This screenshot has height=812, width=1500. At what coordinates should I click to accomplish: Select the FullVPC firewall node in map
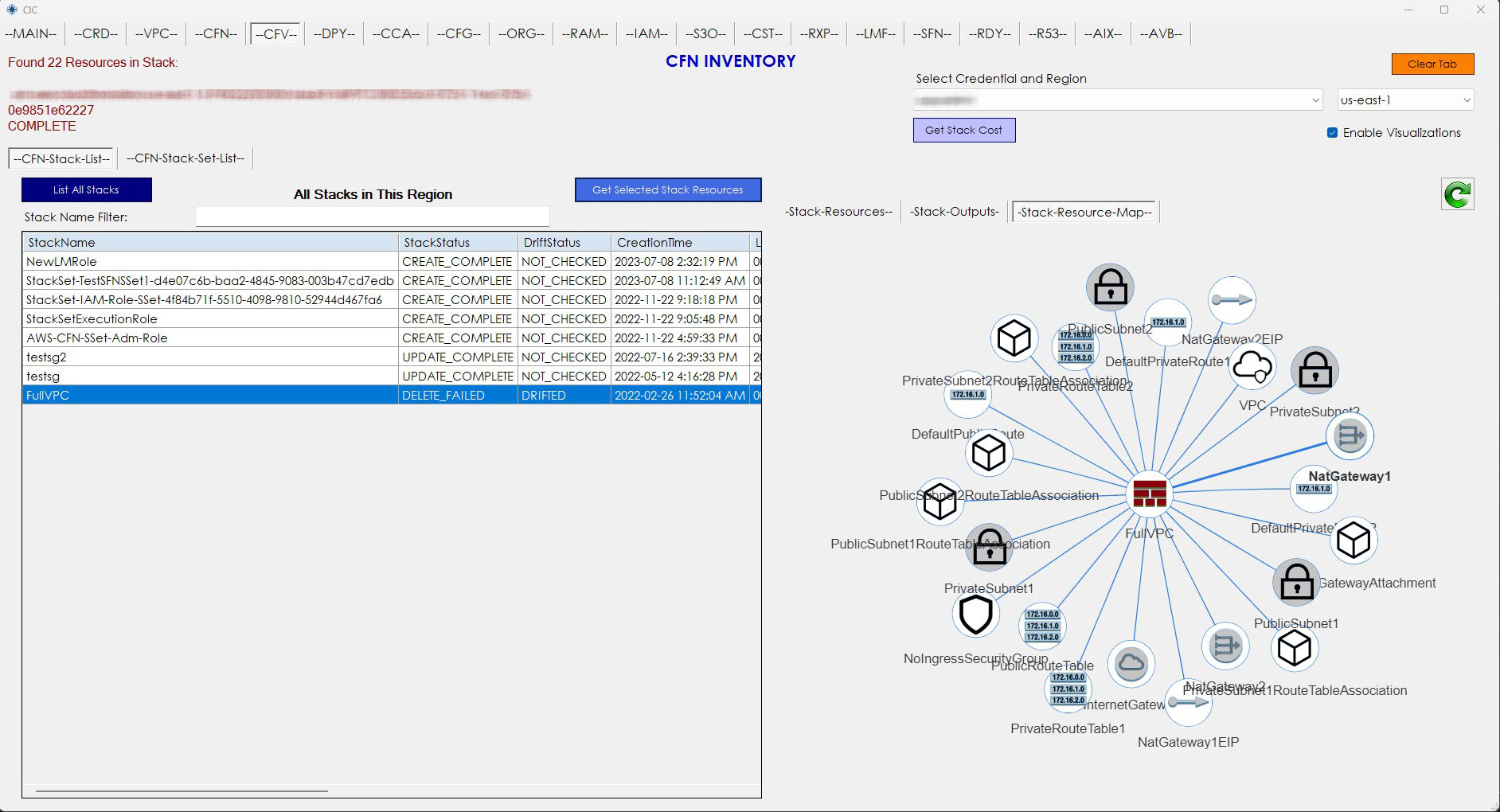coord(1150,494)
